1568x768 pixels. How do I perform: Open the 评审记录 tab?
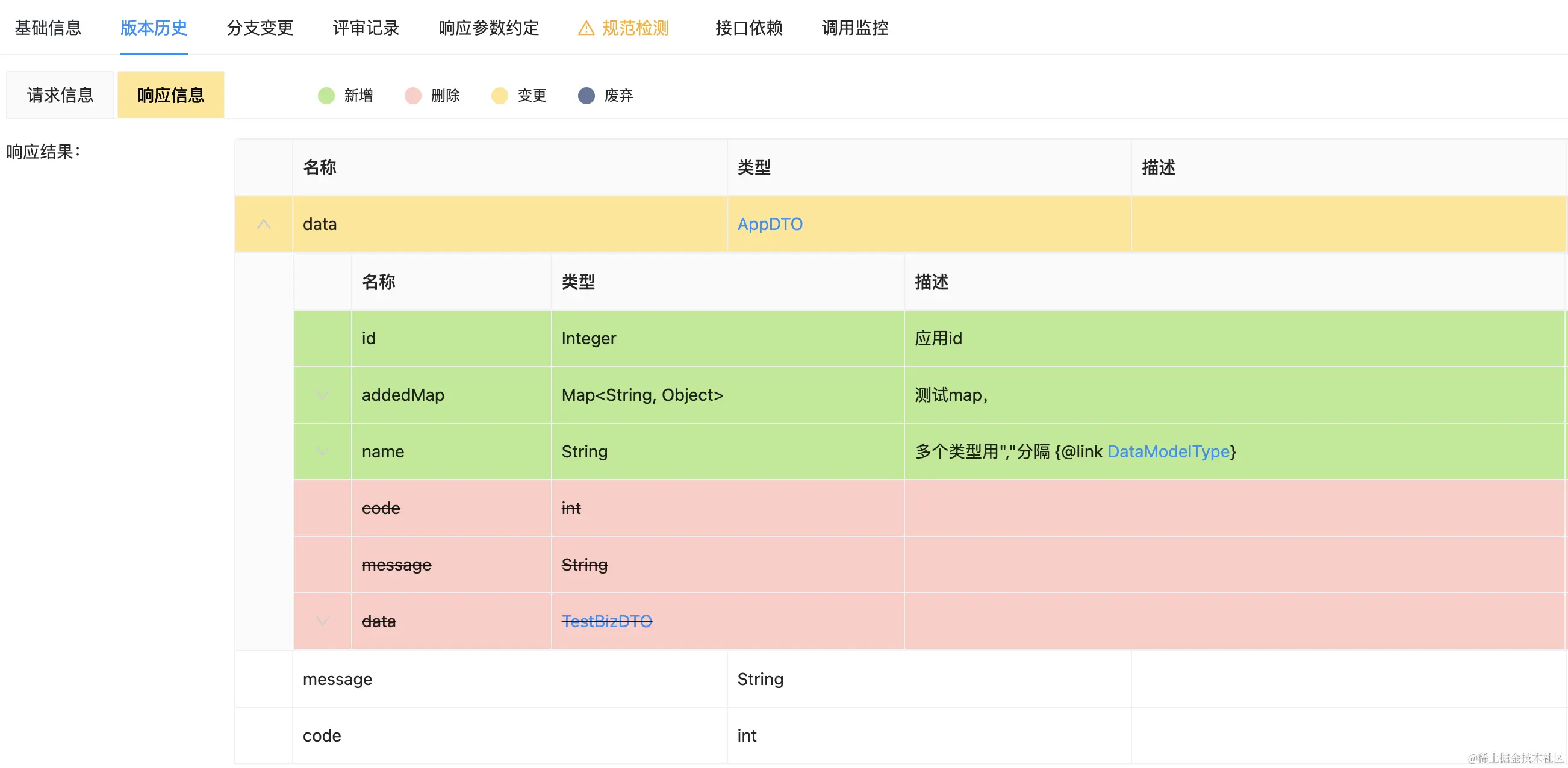pyautogui.click(x=366, y=28)
